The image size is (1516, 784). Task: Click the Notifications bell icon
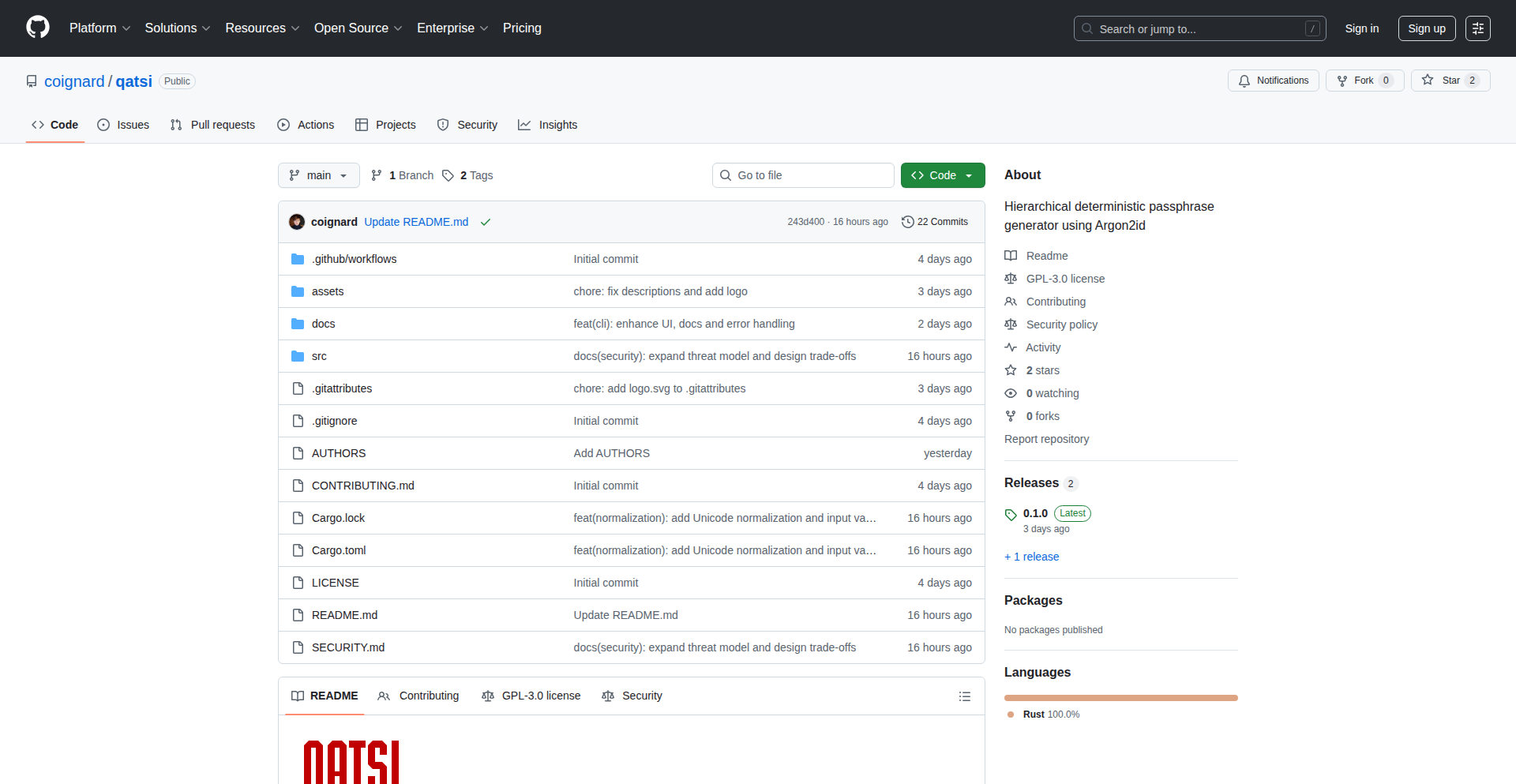(x=1244, y=81)
